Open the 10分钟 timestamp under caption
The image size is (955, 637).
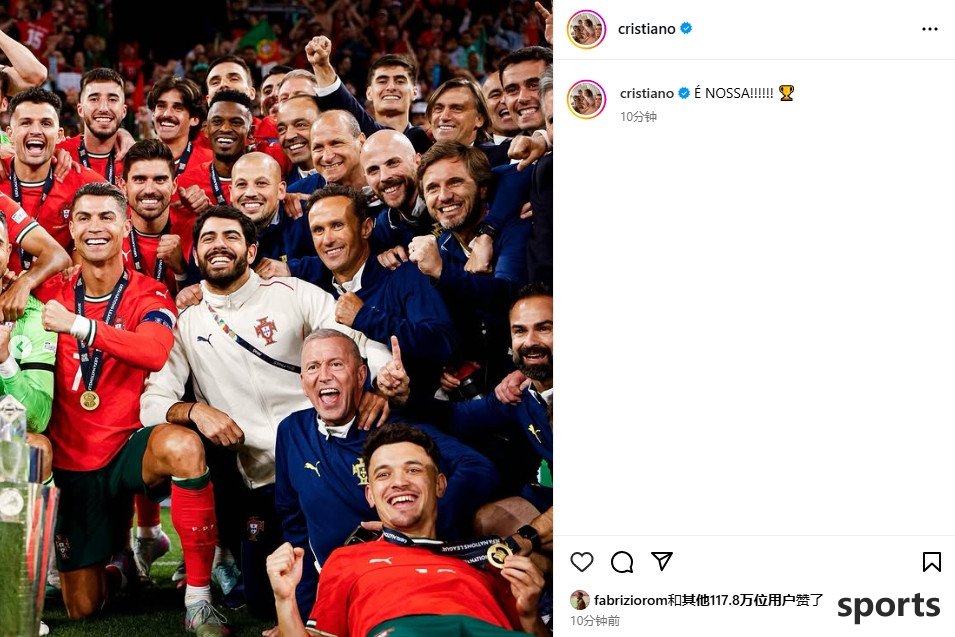pyautogui.click(x=638, y=116)
